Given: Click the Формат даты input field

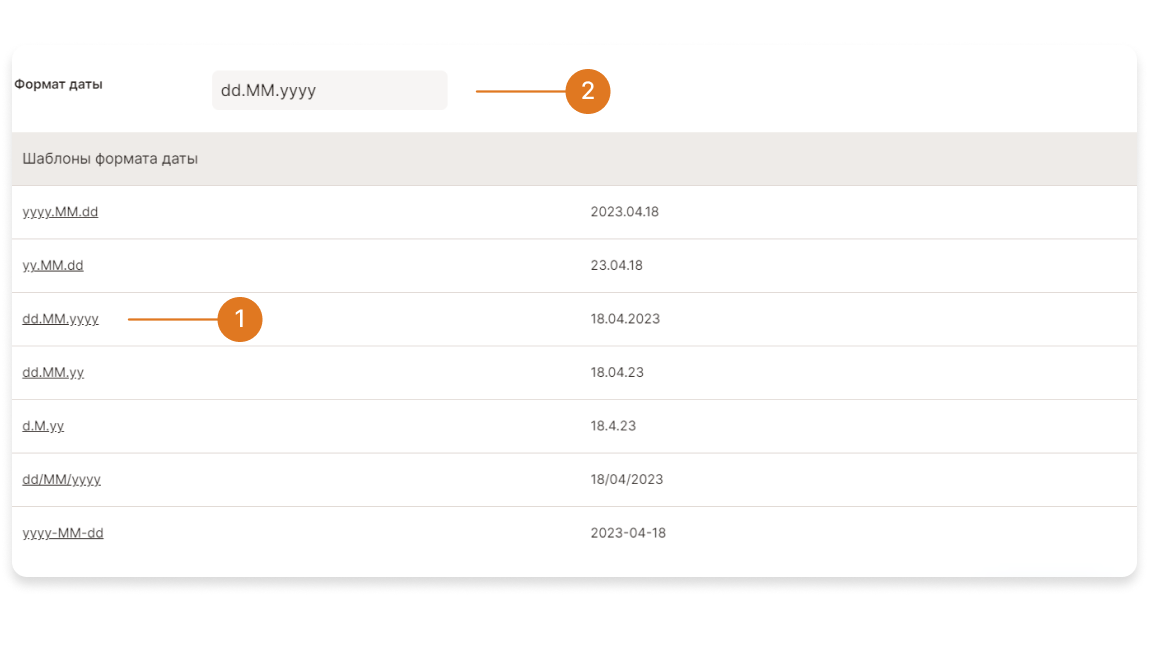Looking at the screenshot, I should (x=329, y=91).
